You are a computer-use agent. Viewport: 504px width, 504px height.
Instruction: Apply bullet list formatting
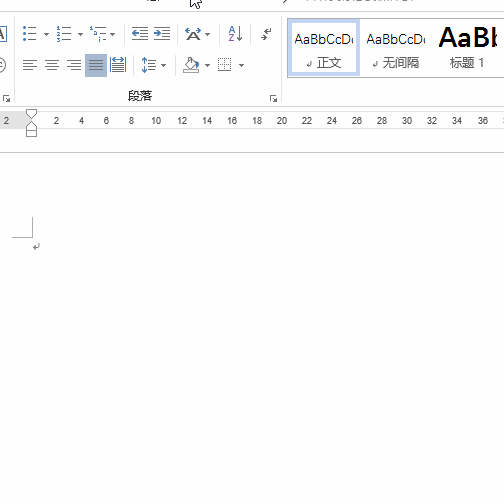point(30,34)
